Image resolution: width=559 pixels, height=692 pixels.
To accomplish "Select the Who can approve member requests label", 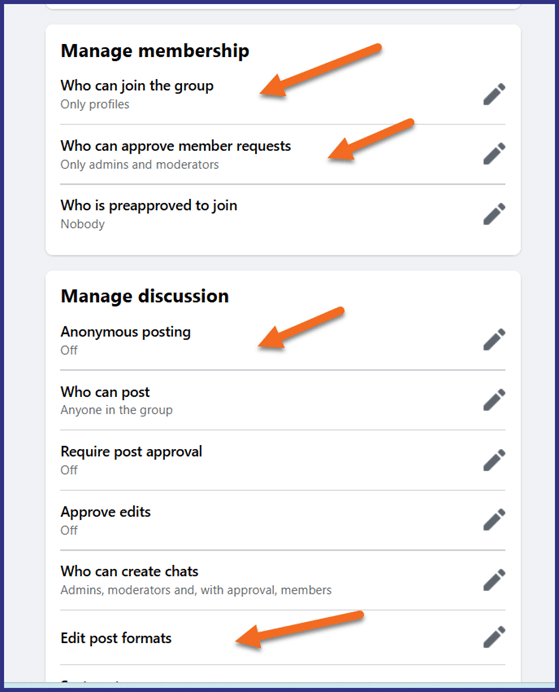I will (176, 146).
